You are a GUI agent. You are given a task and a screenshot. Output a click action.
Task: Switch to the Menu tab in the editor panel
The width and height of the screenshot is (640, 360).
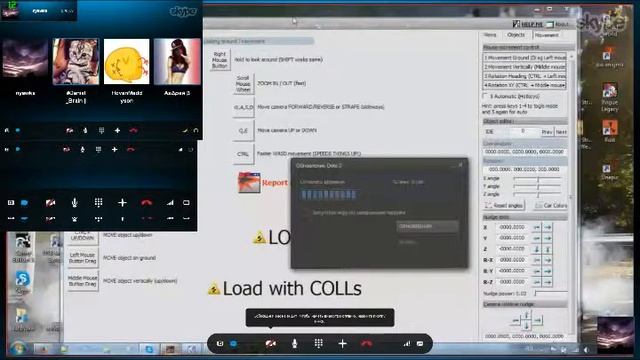[x=490, y=35]
